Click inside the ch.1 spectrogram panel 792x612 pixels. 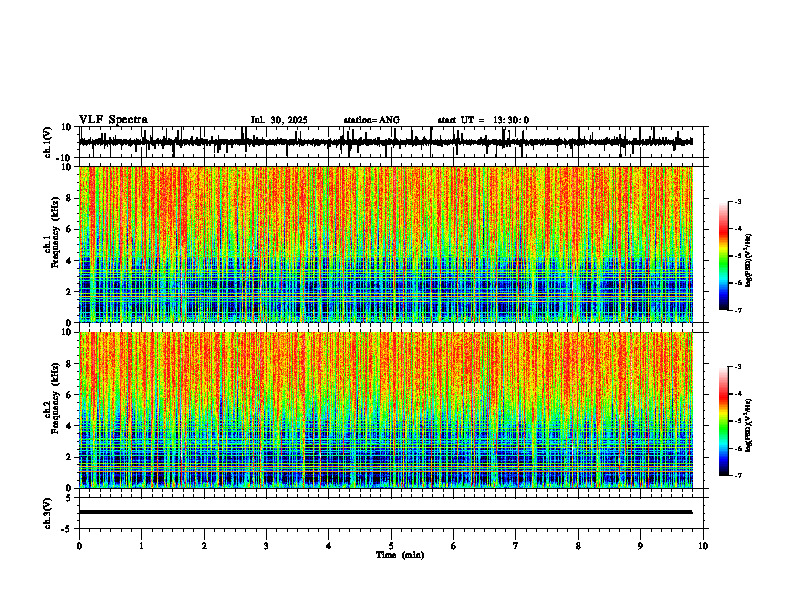[x=385, y=244]
